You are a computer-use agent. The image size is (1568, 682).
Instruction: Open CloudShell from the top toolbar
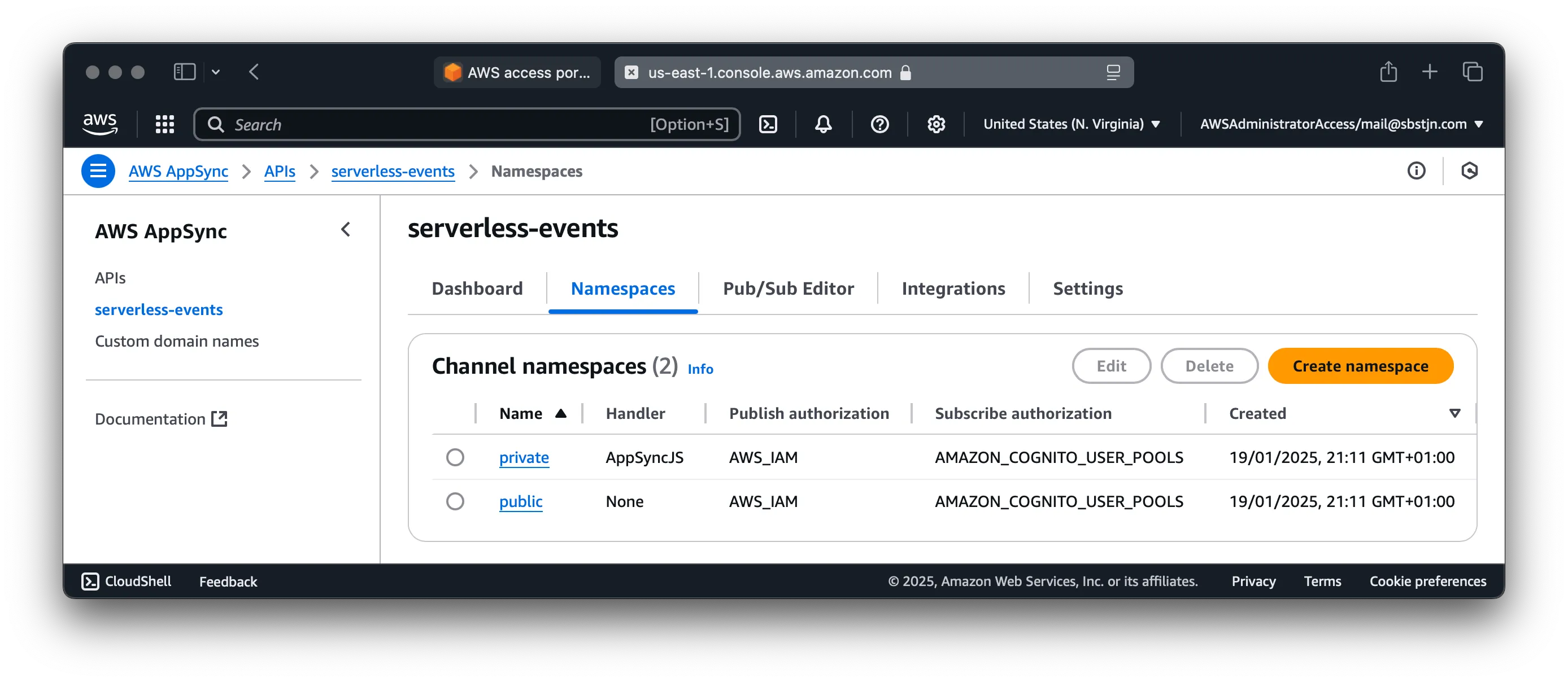(769, 124)
